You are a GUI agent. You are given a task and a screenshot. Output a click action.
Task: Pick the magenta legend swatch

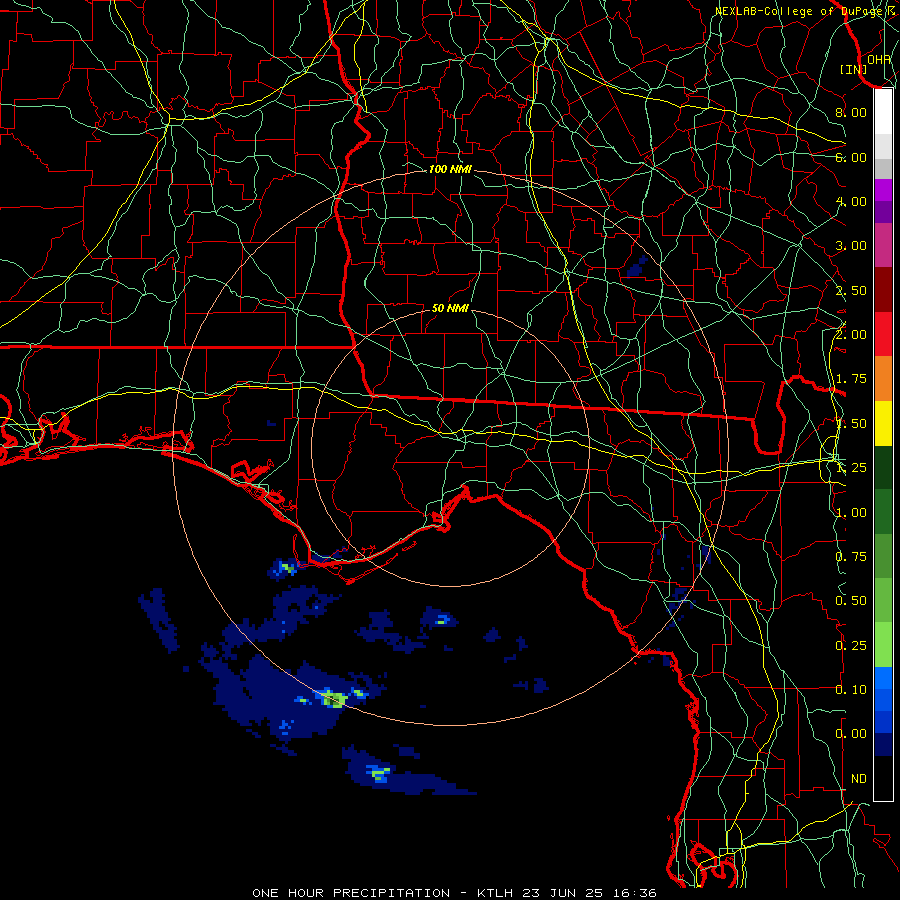click(883, 190)
